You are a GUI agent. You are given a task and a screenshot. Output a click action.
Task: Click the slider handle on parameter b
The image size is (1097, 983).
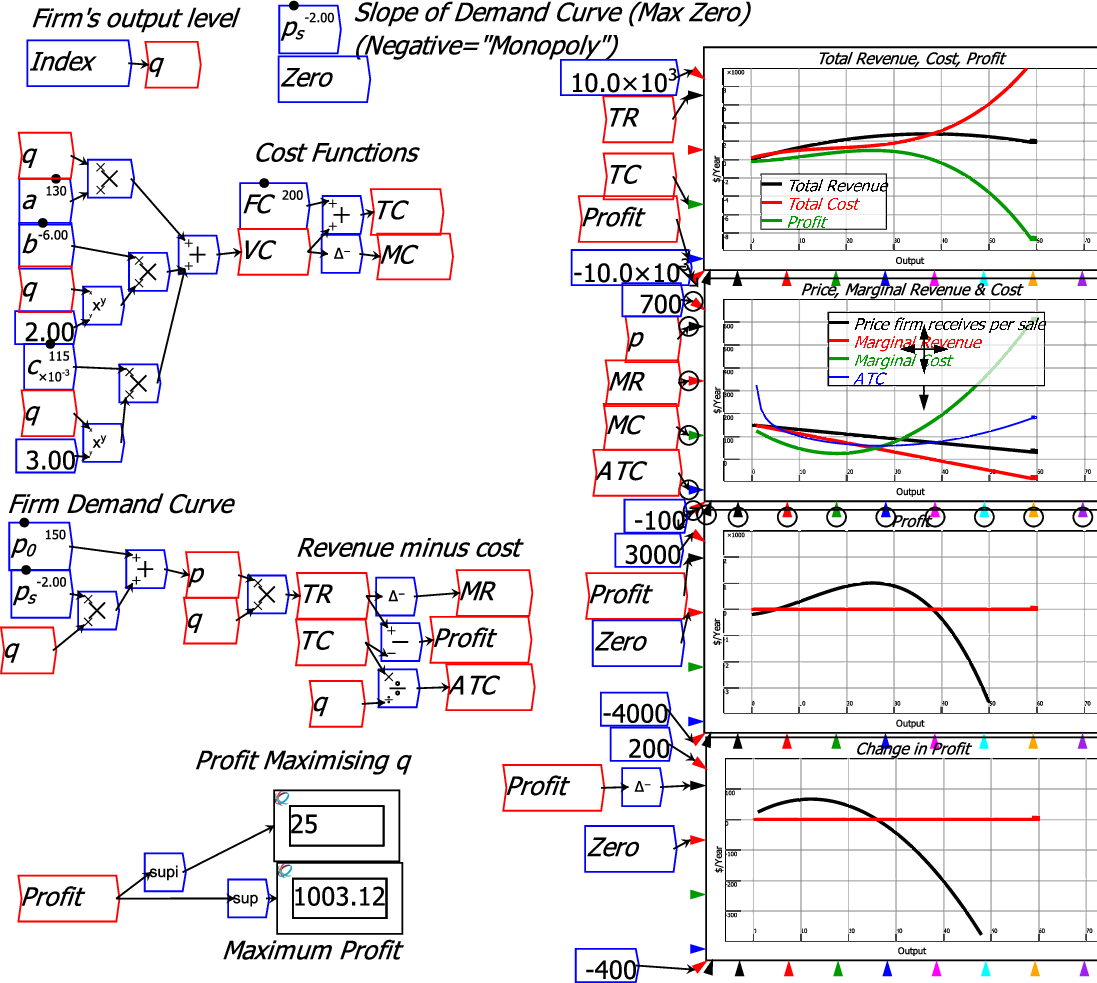click(43, 223)
